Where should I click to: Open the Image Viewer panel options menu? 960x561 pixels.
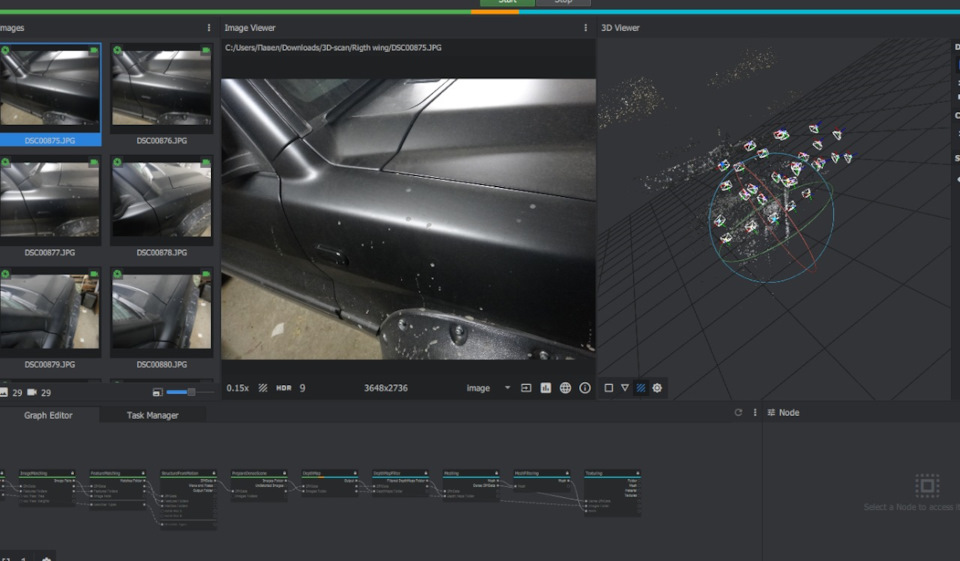coord(585,28)
